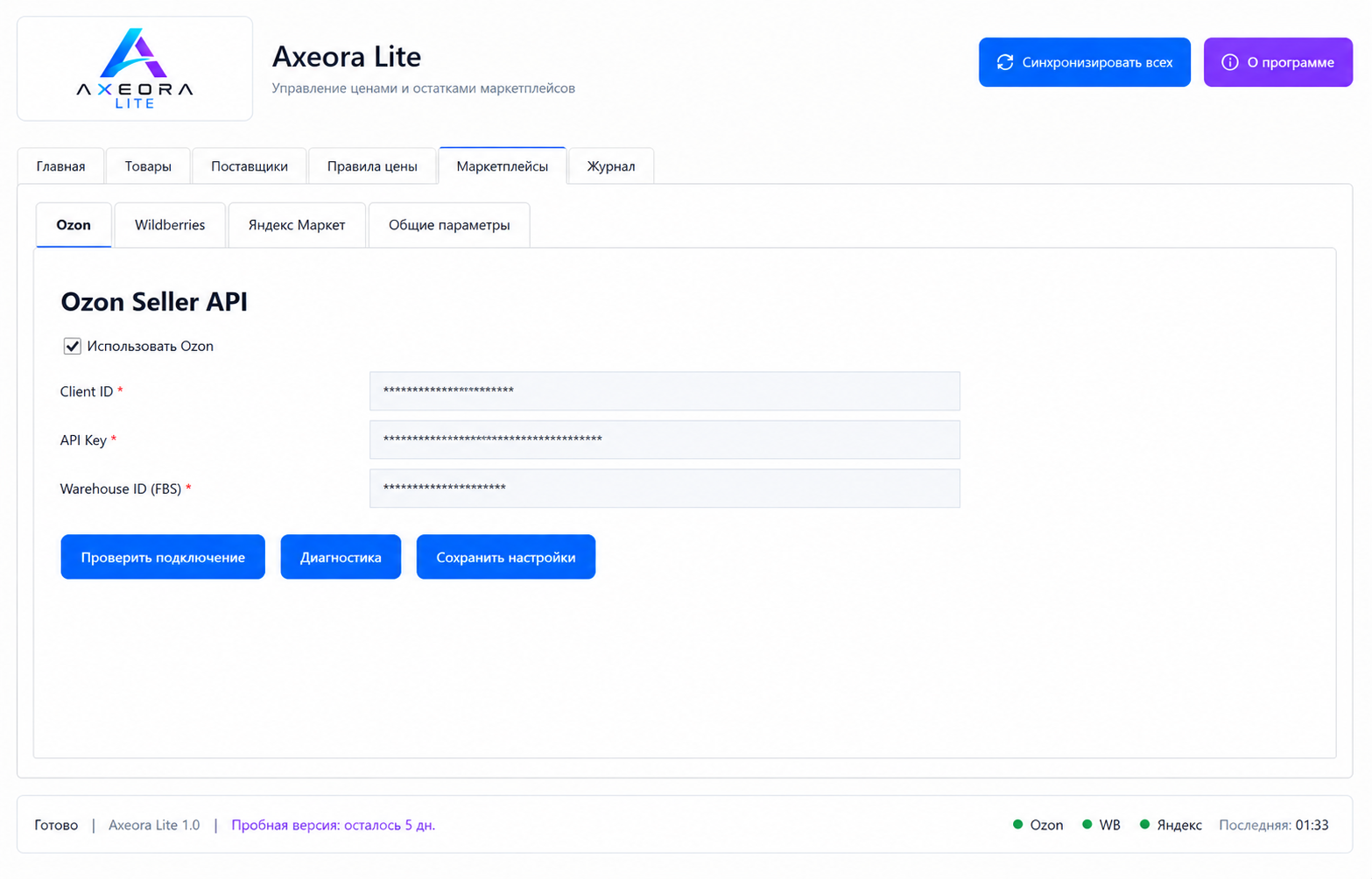Image resolution: width=1372 pixels, height=879 pixels.
Task: Click the Ozon Seller API heading
Action: 154,301
